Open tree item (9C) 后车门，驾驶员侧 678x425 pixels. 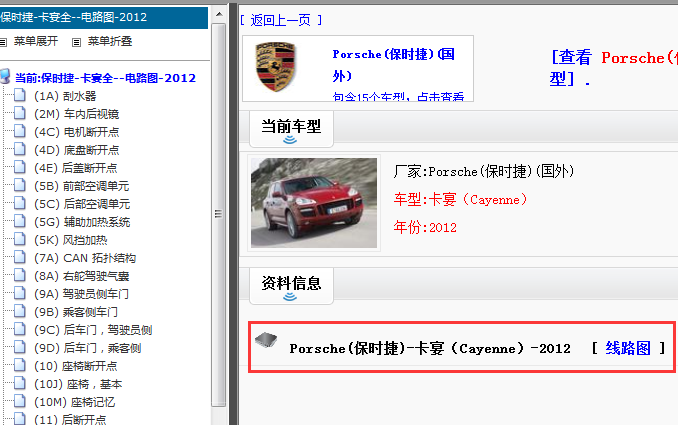pos(93,330)
